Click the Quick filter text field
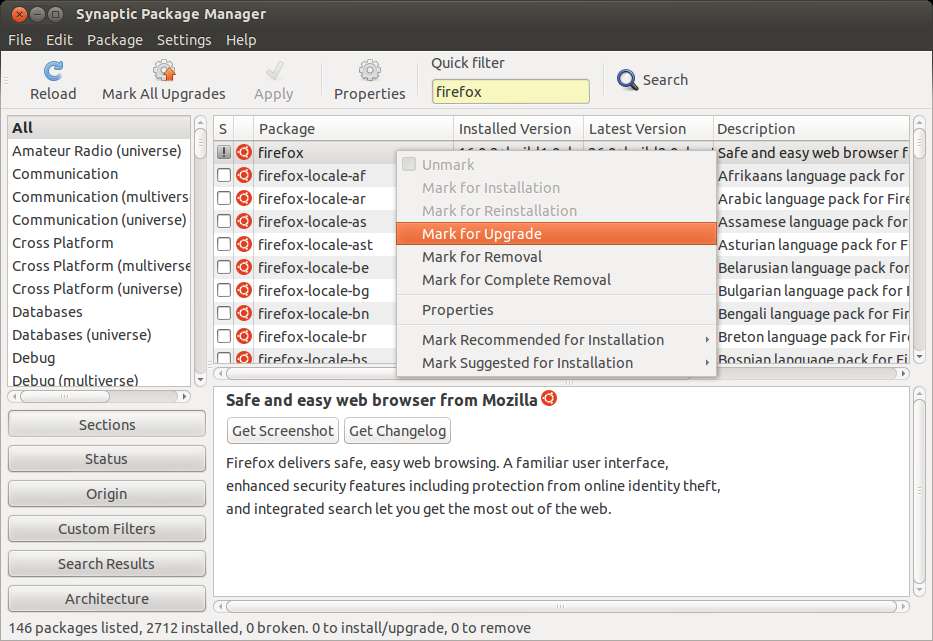This screenshot has height=641, width=933. [x=511, y=92]
